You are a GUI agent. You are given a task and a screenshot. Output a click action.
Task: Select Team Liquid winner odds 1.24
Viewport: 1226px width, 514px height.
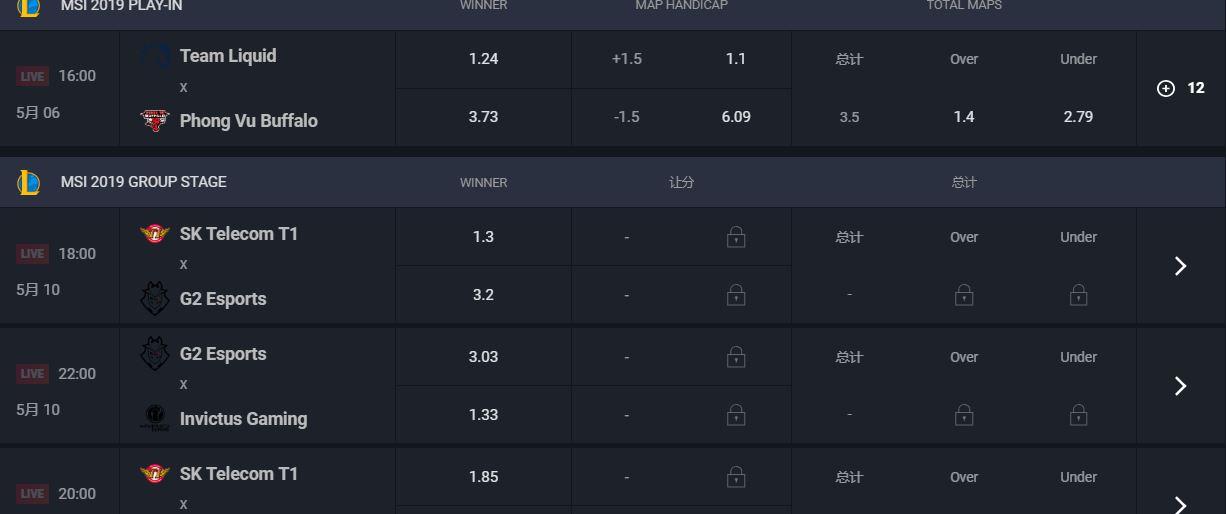pyautogui.click(x=484, y=59)
